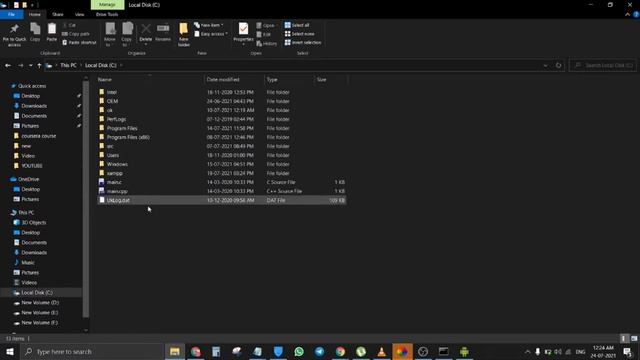Click Select all

pyautogui.click(x=297, y=25)
